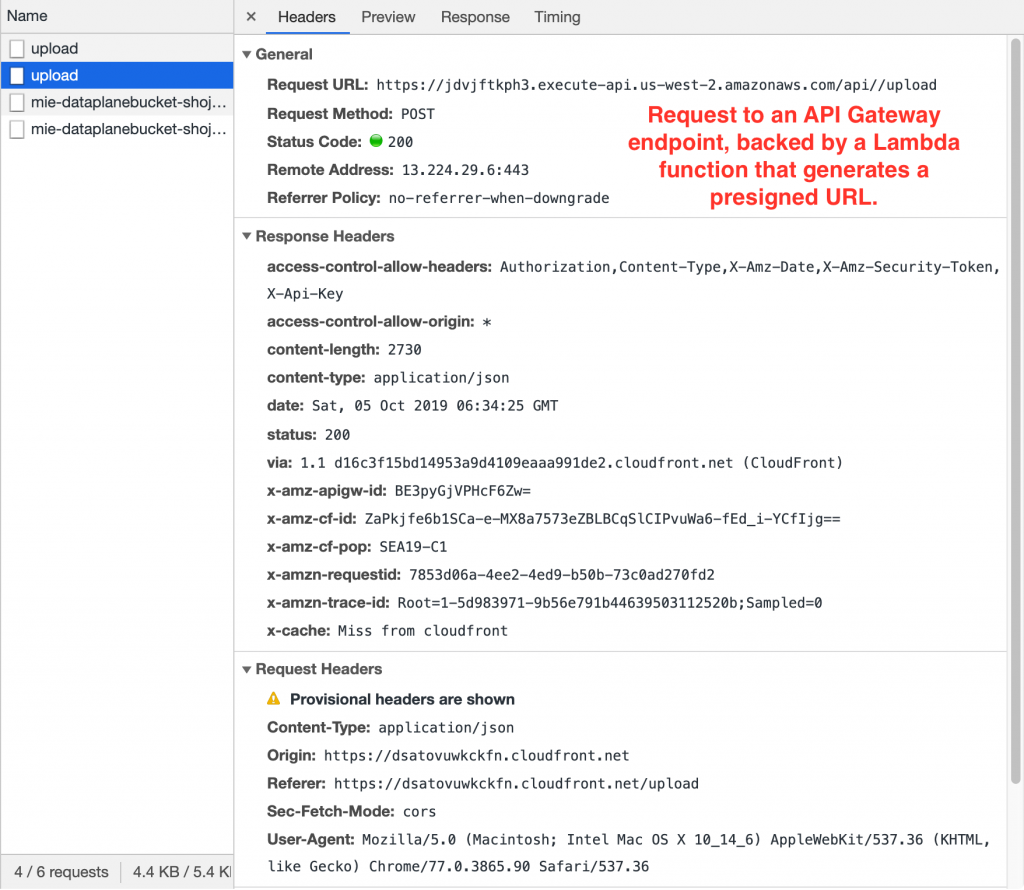This screenshot has width=1024, height=890.
Task: Collapse the Response Headers section
Action: click(246, 236)
